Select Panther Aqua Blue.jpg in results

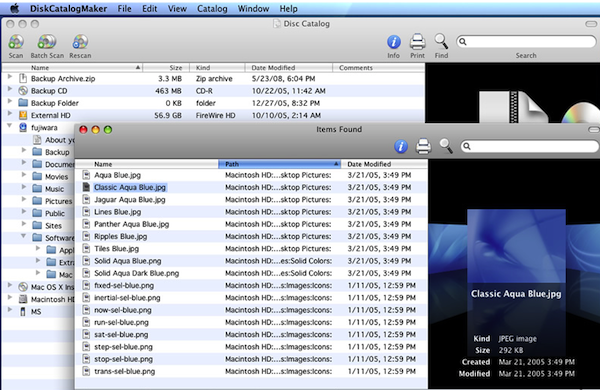point(132,224)
